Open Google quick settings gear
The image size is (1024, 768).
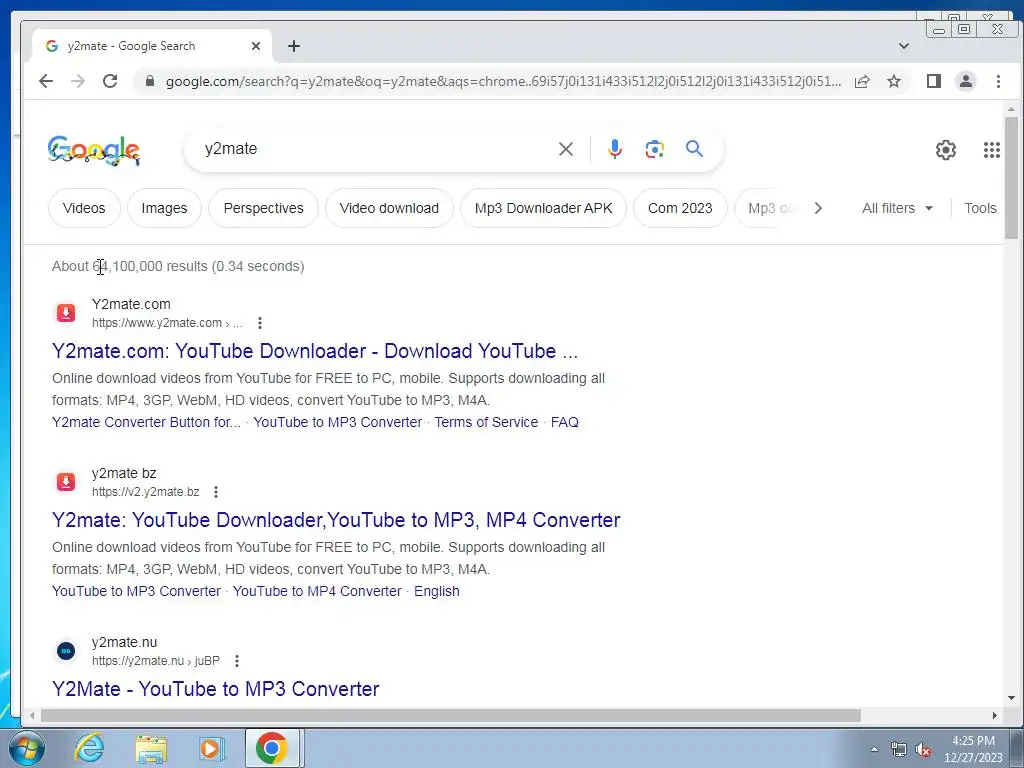[x=946, y=150]
